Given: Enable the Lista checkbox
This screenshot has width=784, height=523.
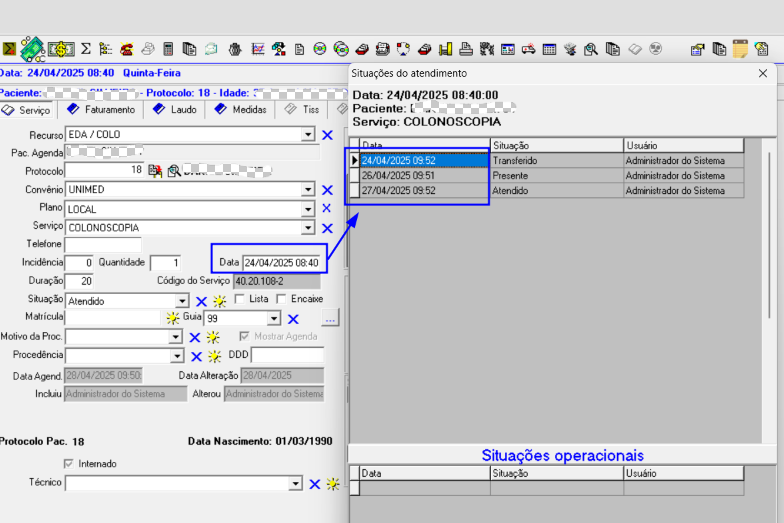Looking at the screenshot, I should click(x=240, y=299).
